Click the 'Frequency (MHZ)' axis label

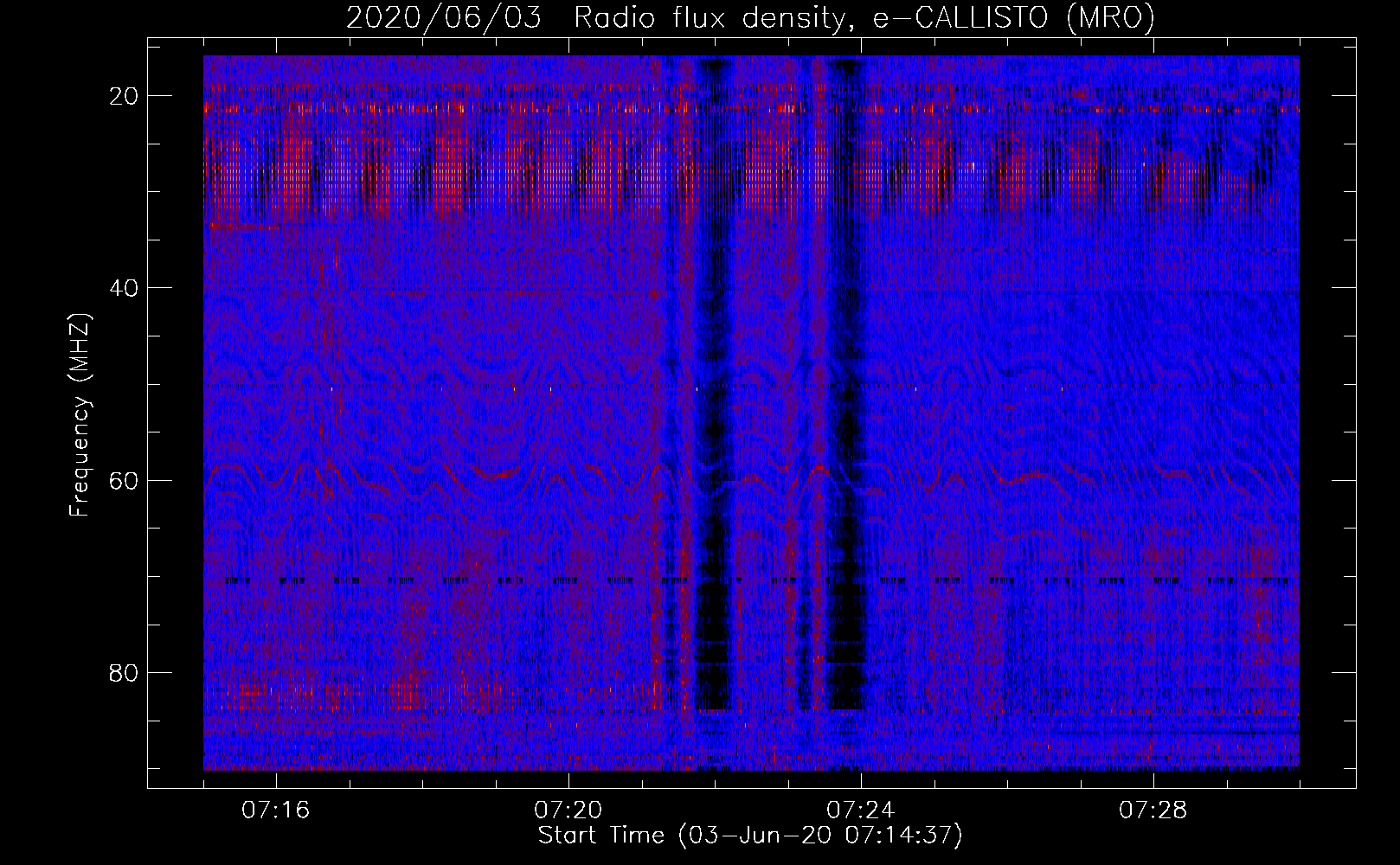[x=80, y=415]
